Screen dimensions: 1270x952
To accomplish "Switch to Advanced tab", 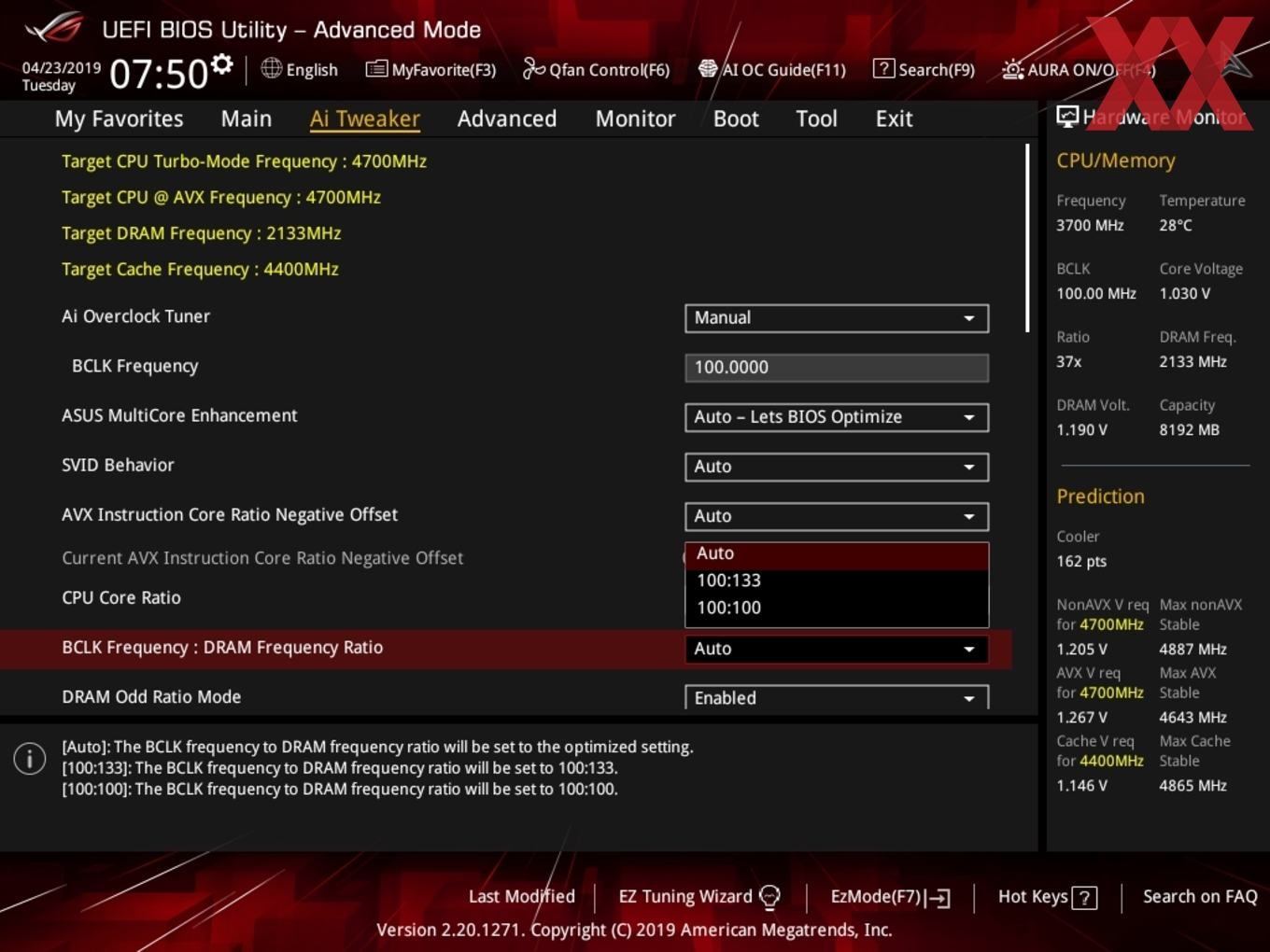I will coord(507,119).
